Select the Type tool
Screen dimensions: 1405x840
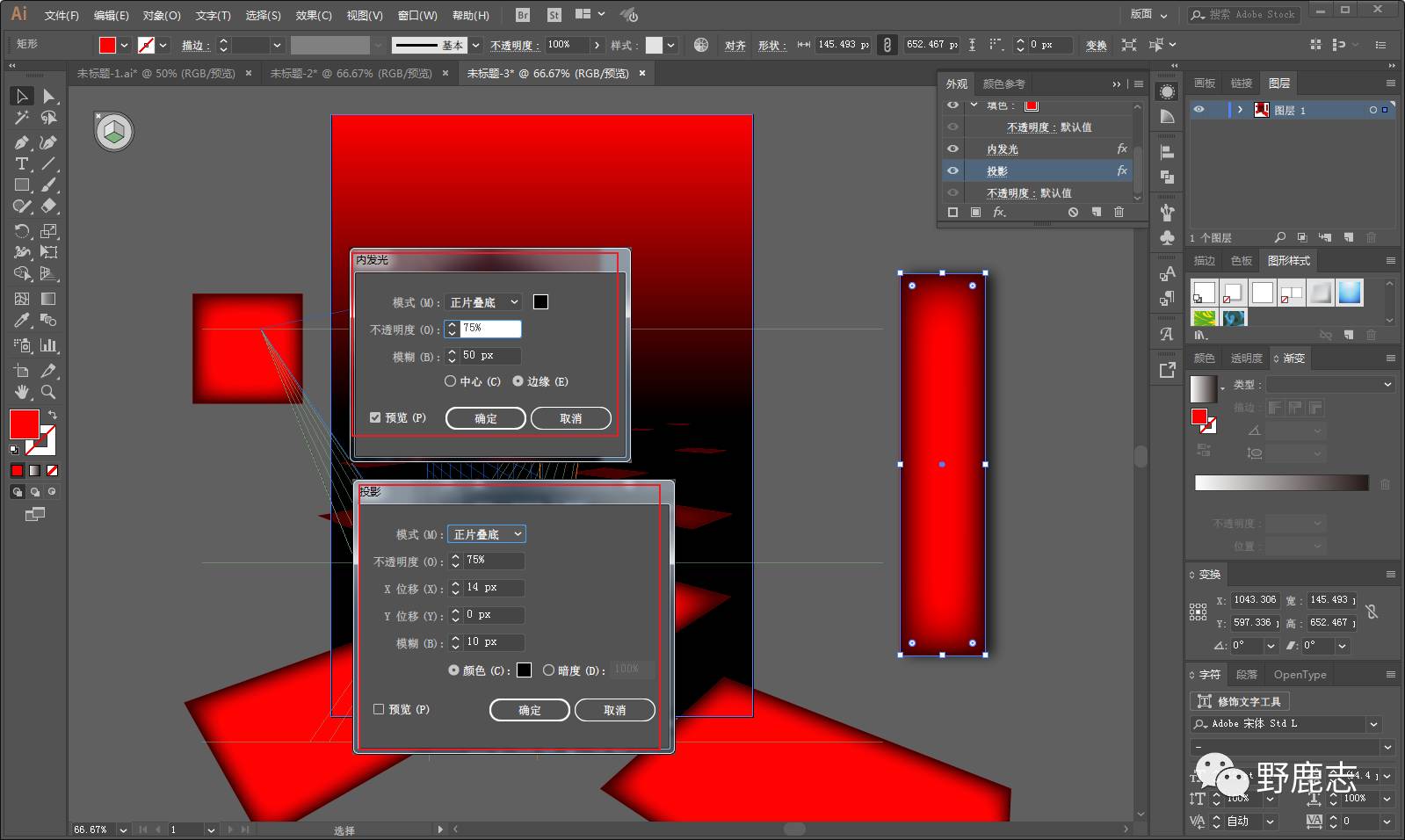[x=21, y=164]
